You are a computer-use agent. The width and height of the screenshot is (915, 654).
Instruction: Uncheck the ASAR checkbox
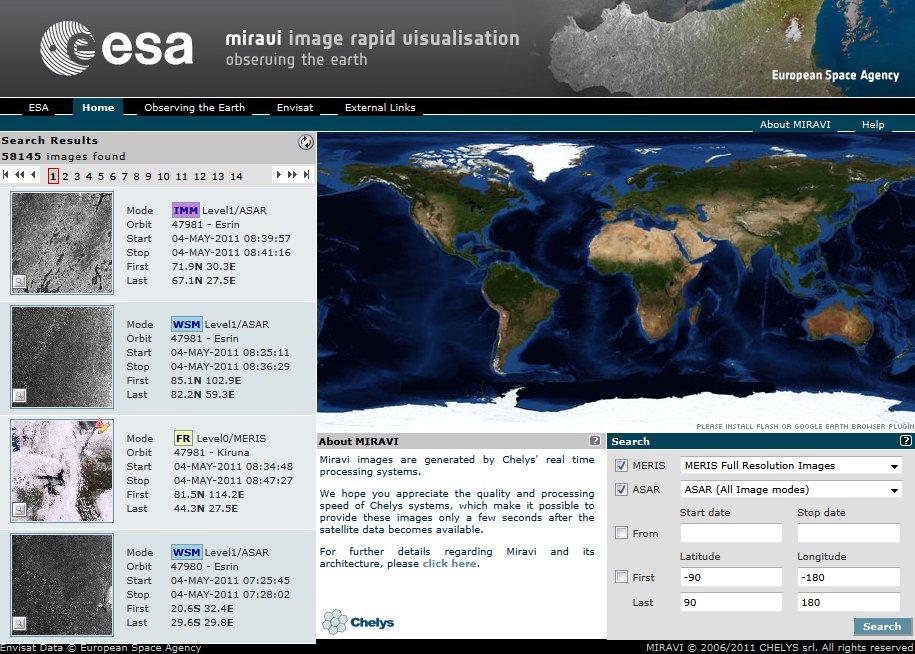pos(621,489)
